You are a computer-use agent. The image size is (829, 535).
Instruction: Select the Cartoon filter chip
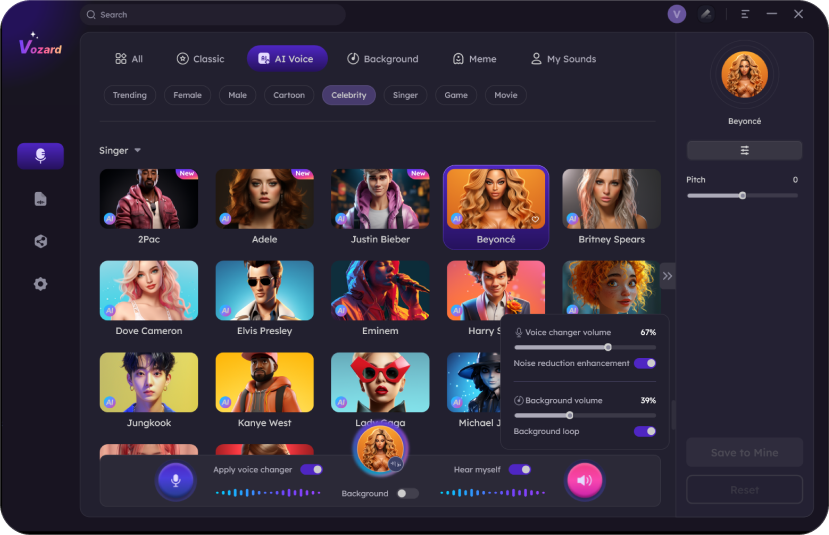[x=289, y=95]
